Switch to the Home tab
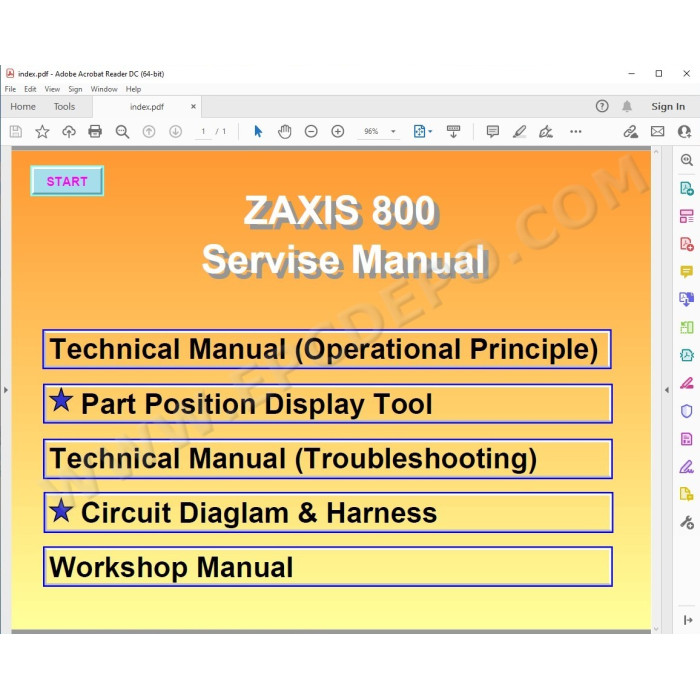 point(23,106)
